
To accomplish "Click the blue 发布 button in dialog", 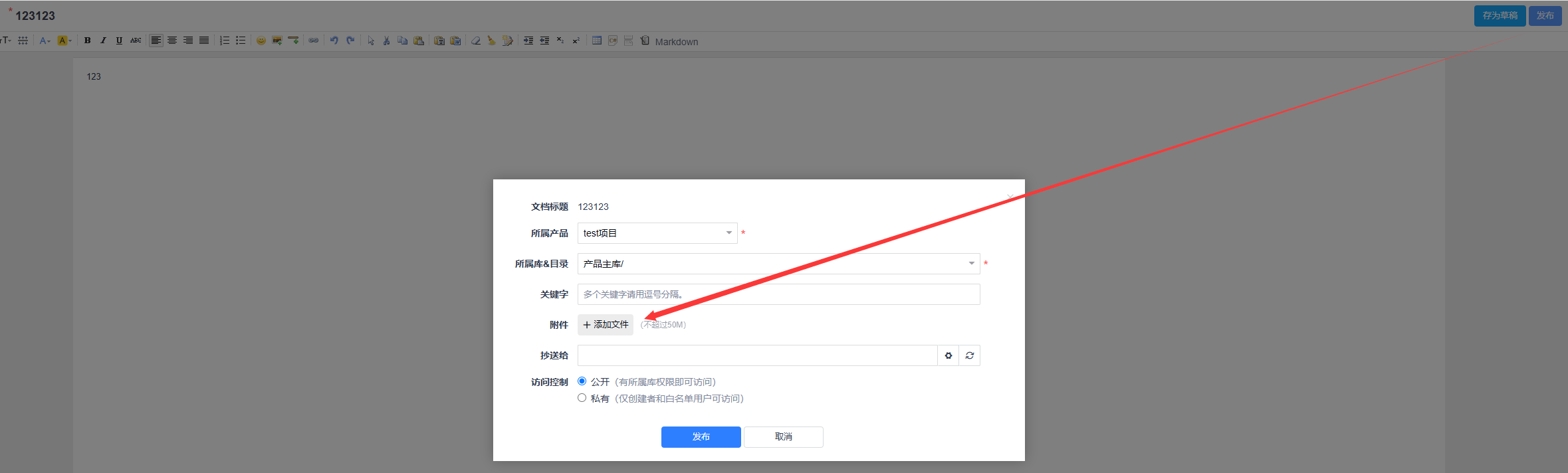I will click(701, 437).
